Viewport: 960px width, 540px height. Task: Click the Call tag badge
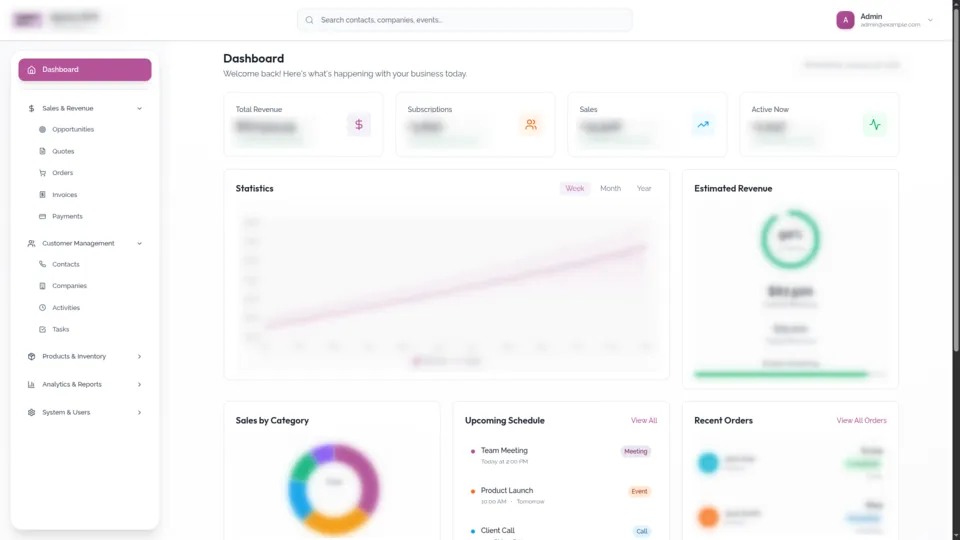[x=642, y=531]
